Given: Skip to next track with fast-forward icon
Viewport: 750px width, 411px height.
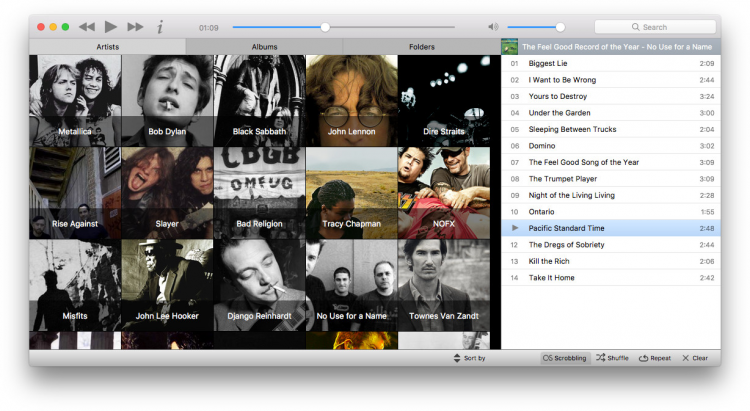Looking at the screenshot, I should [x=135, y=27].
